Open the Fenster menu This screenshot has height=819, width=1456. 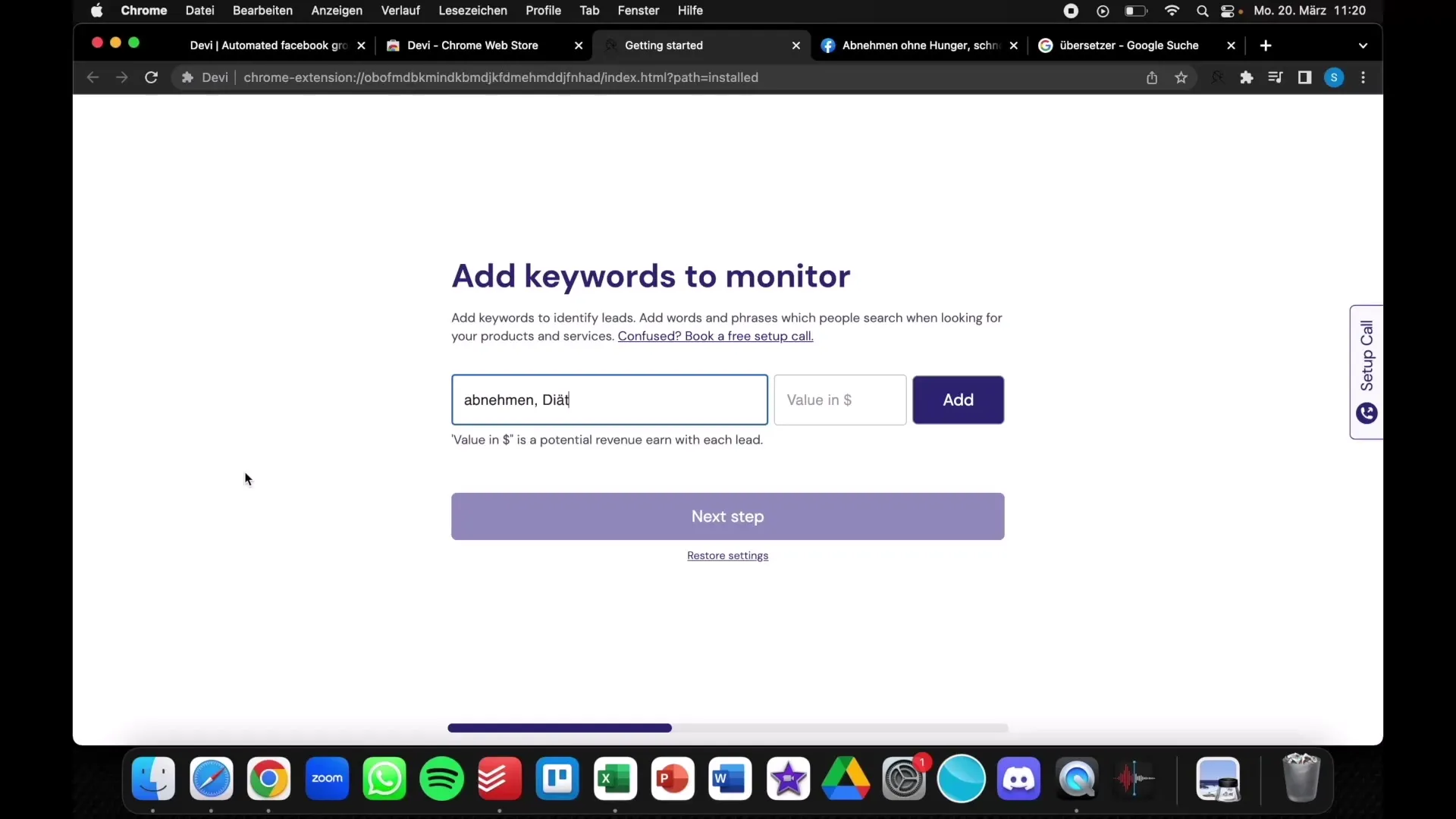[638, 11]
